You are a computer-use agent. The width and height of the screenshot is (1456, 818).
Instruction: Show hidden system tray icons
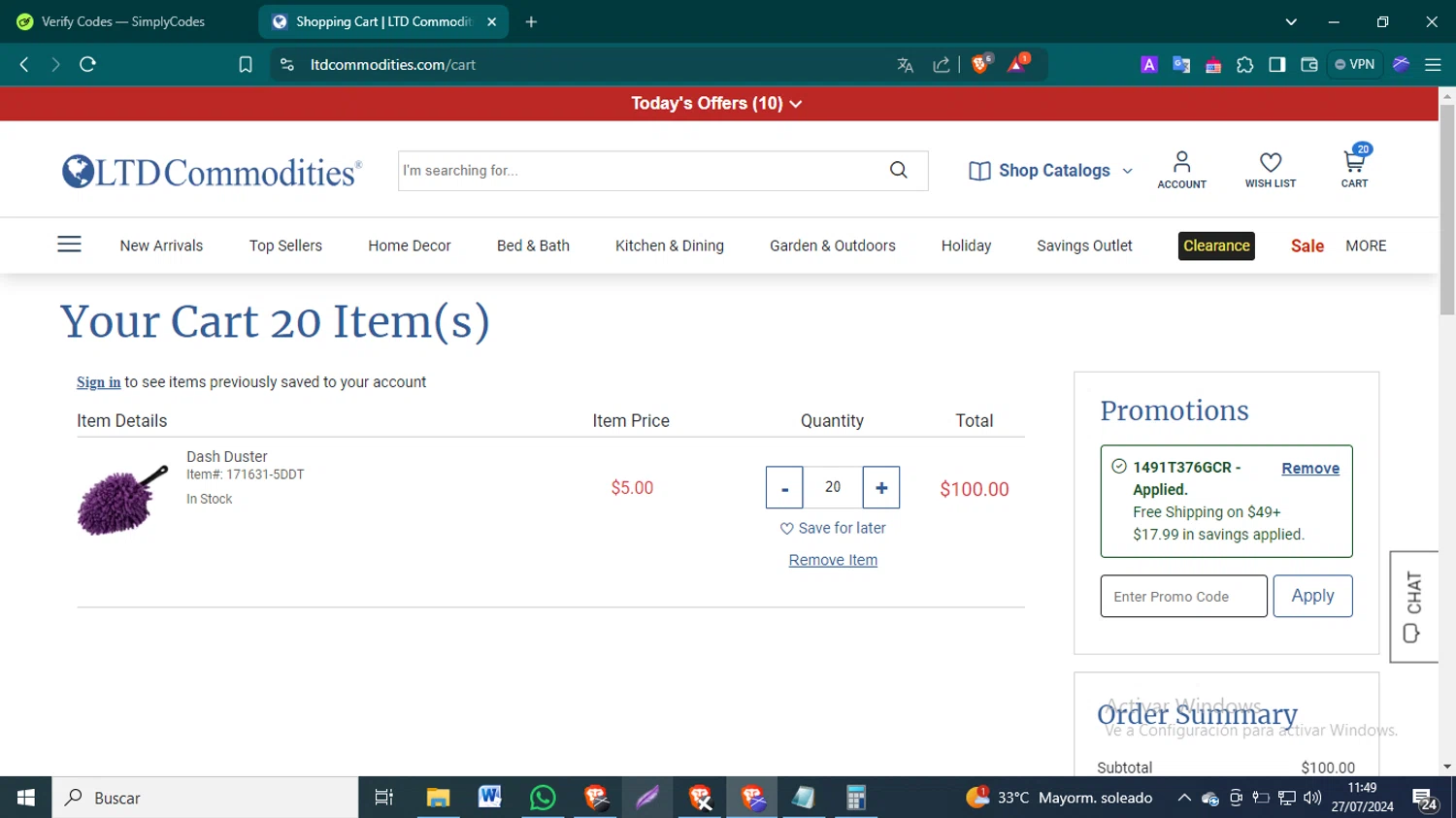tap(1184, 798)
